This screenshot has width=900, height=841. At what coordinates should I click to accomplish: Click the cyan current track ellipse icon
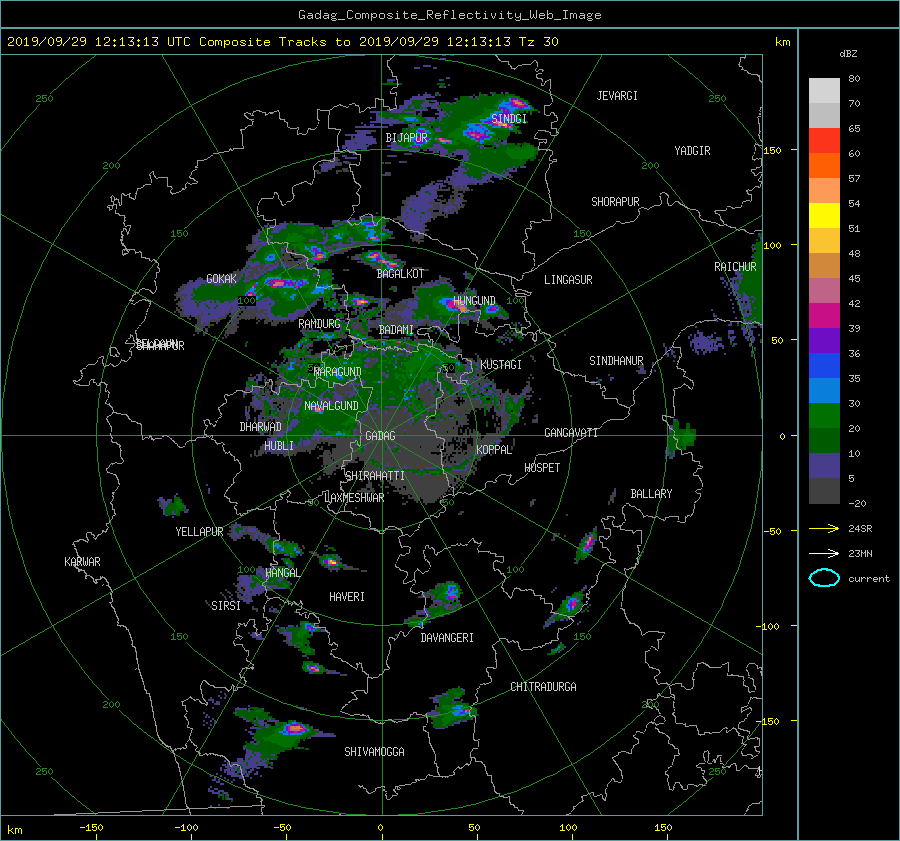click(x=824, y=578)
